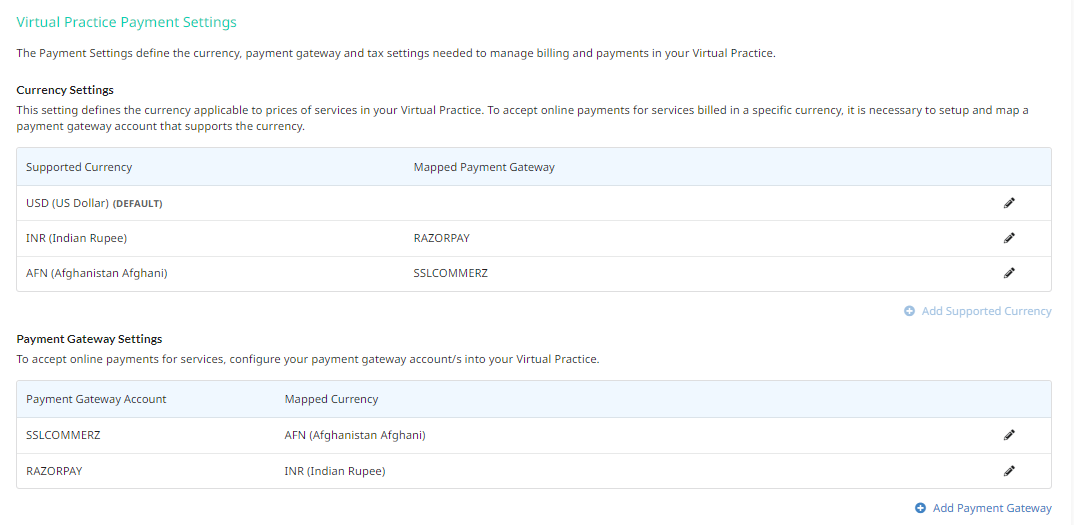This screenshot has width=1074, height=525.
Task: Edit the RAZORPAY payment gateway account
Action: [x=1009, y=471]
